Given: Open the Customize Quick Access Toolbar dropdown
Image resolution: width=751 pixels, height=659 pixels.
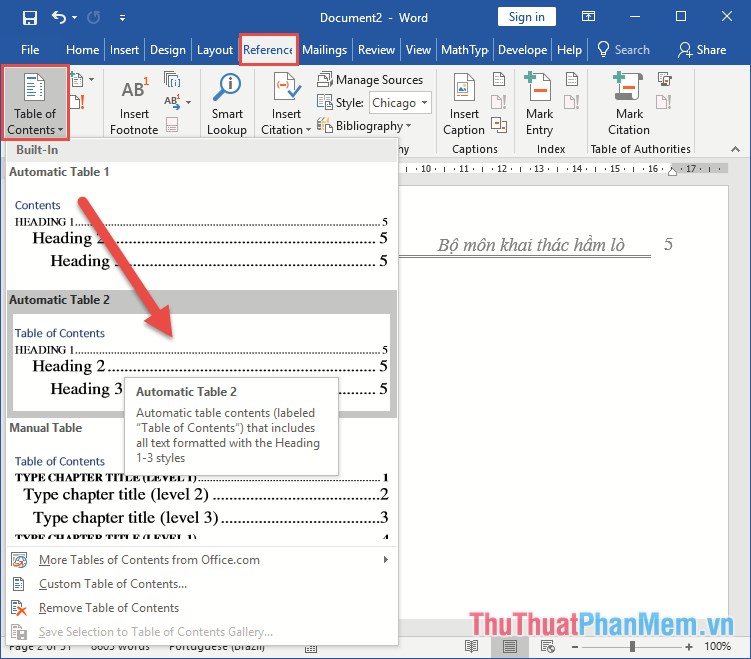Looking at the screenshot, I should point(123,18).
